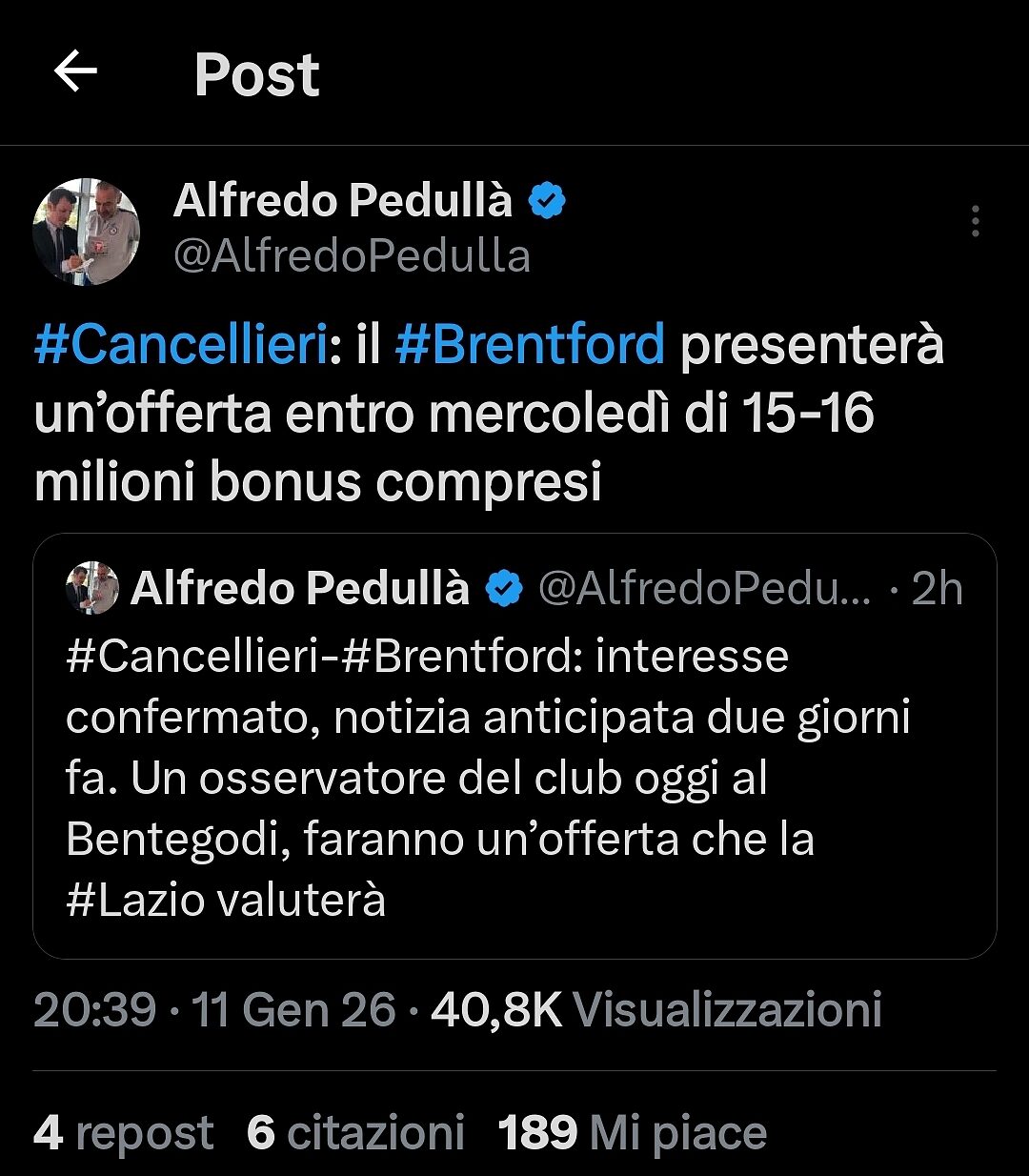Show the 189 Mi piace list
The height and width of the screenshot is (1176, 1029).
coord(632,1132)
